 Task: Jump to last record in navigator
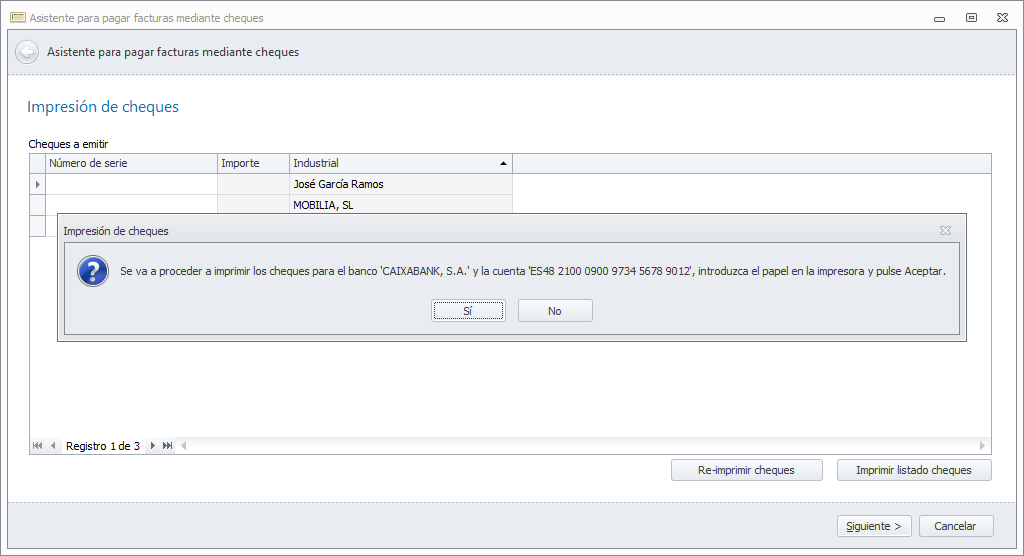(x=167, y=446)
